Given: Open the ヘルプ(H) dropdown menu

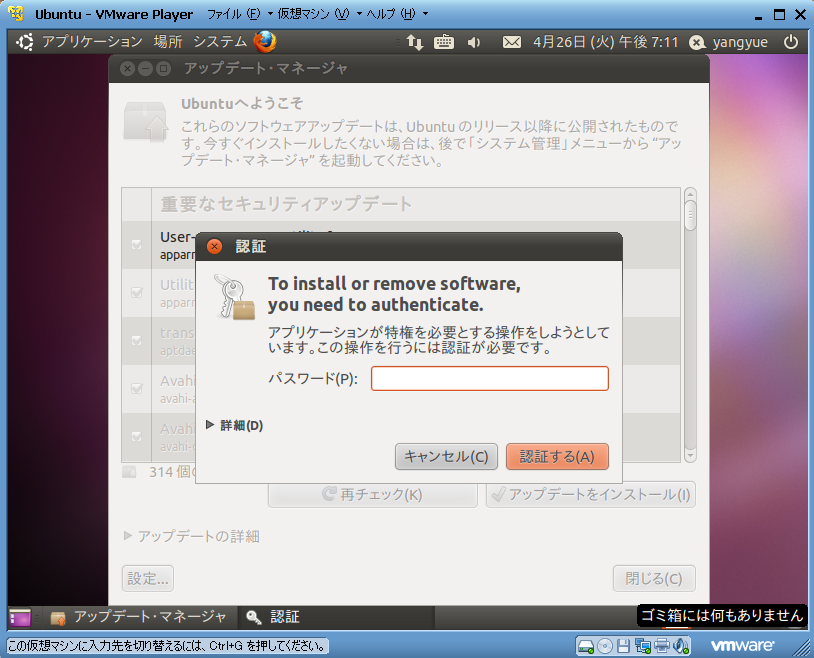Looking at the screenshot, I should [397, 14].
